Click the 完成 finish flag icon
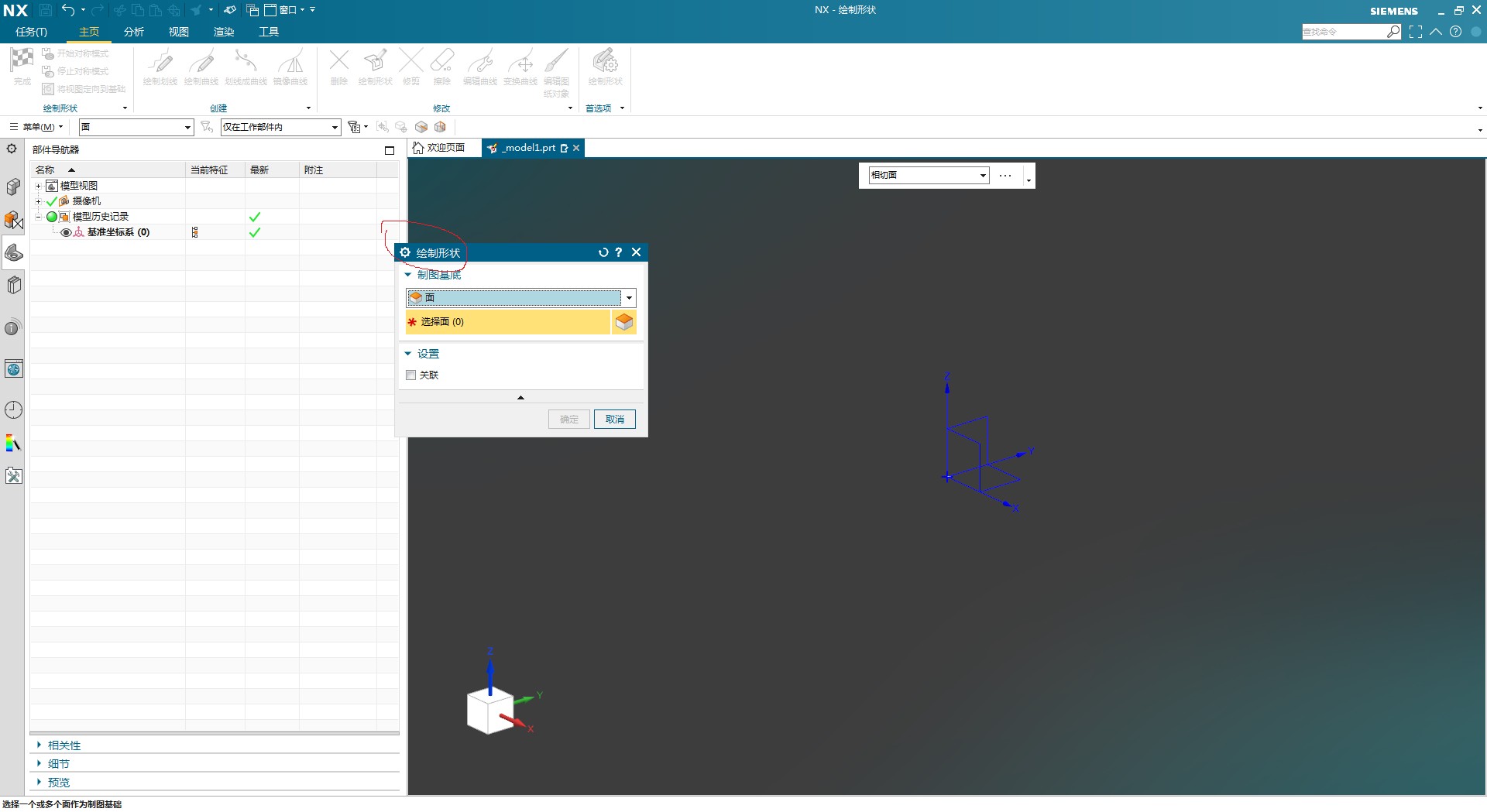1487x812 pixels. 22,60
